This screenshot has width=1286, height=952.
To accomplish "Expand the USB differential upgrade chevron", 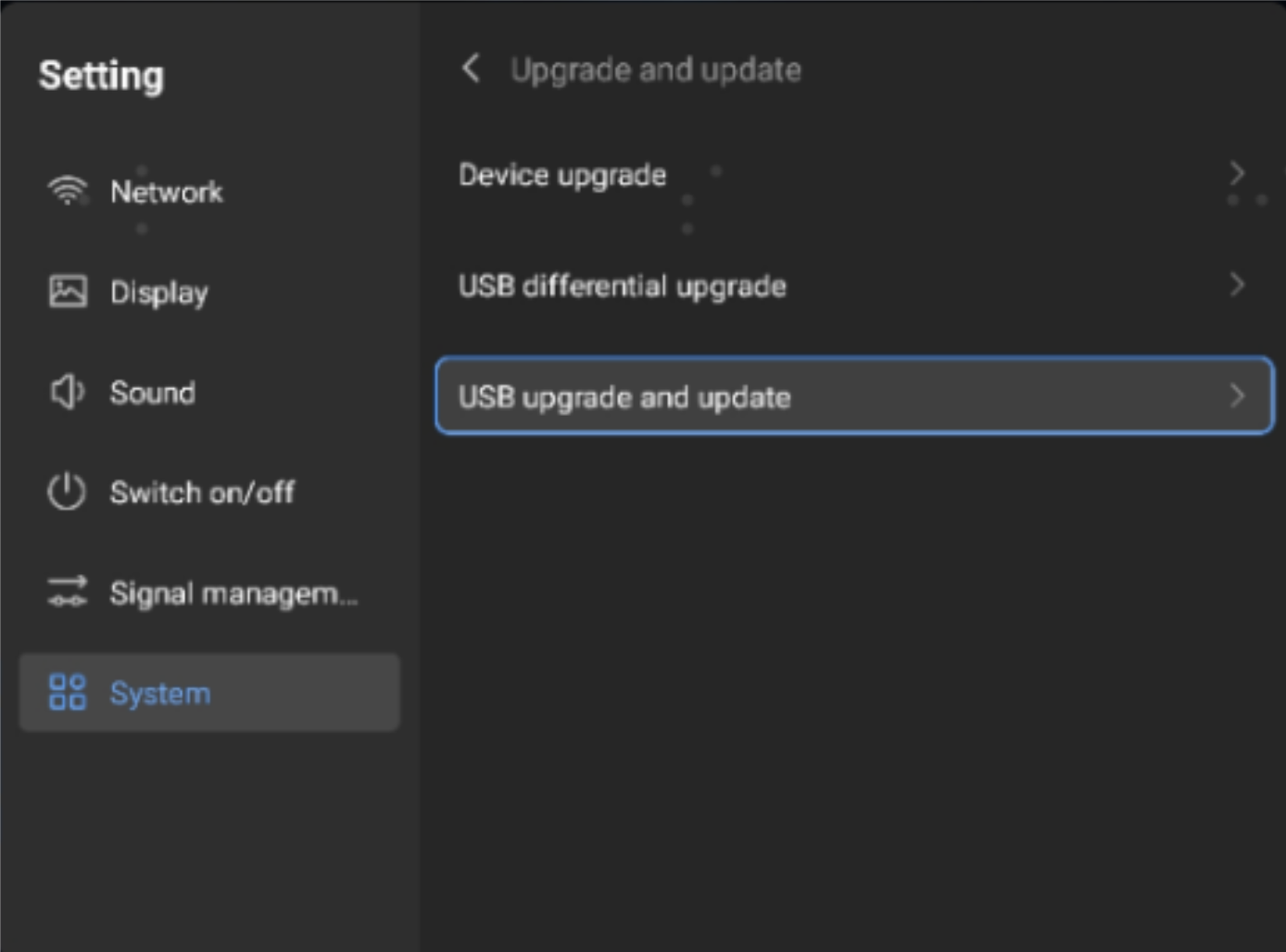I will 1237,284.
